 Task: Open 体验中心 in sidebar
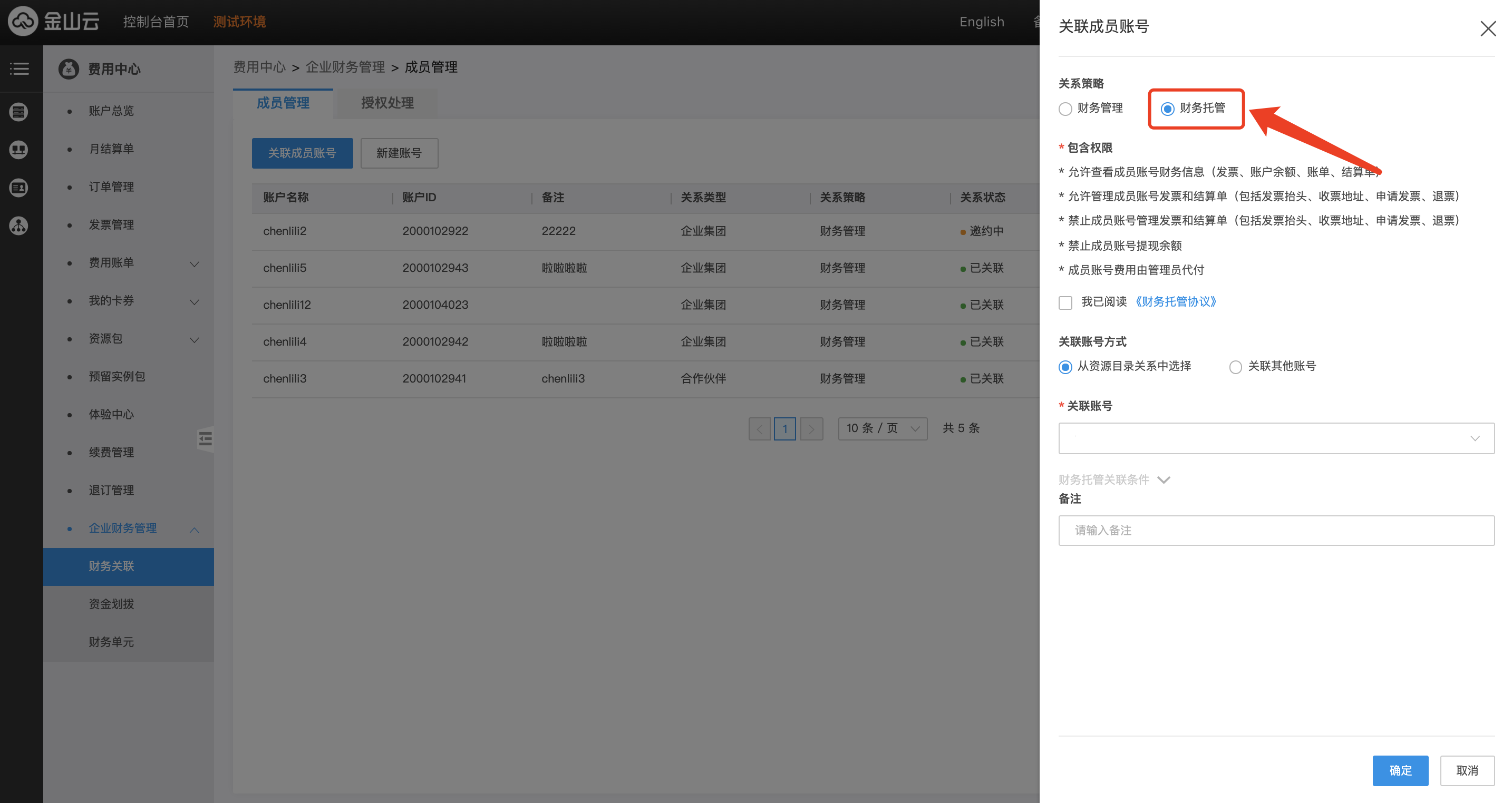click(x=111, y=414)
